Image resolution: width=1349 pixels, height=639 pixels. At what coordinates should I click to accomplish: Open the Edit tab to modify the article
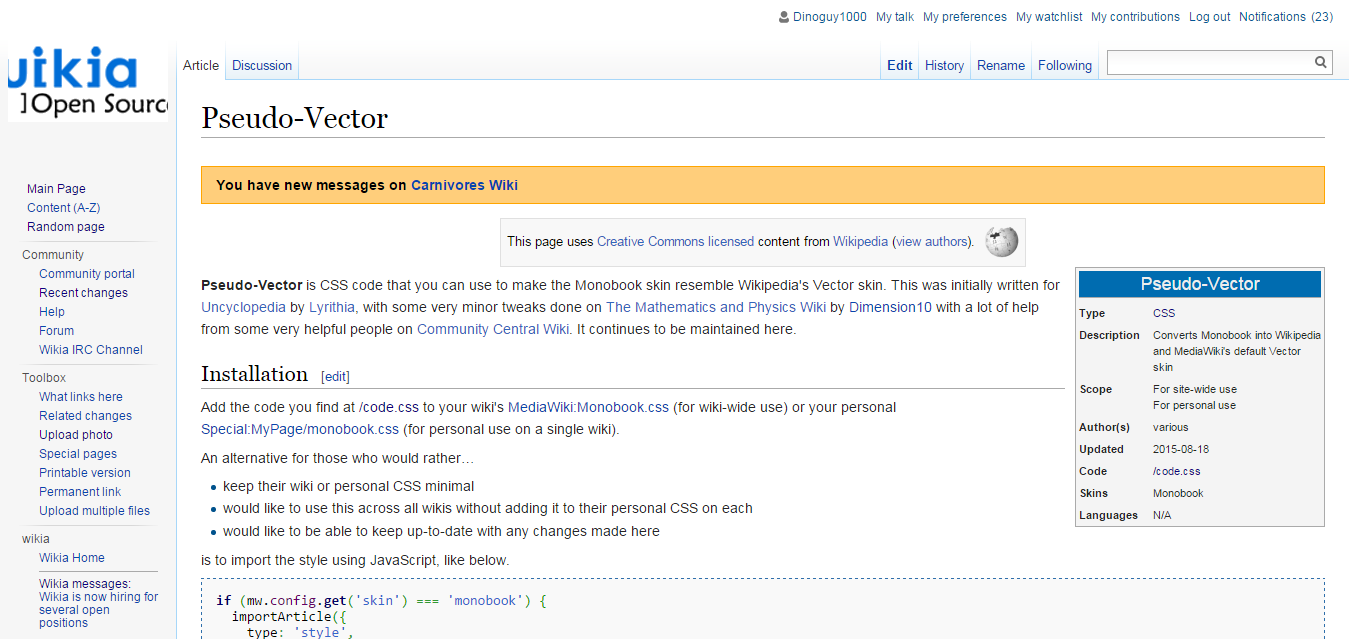899,64
